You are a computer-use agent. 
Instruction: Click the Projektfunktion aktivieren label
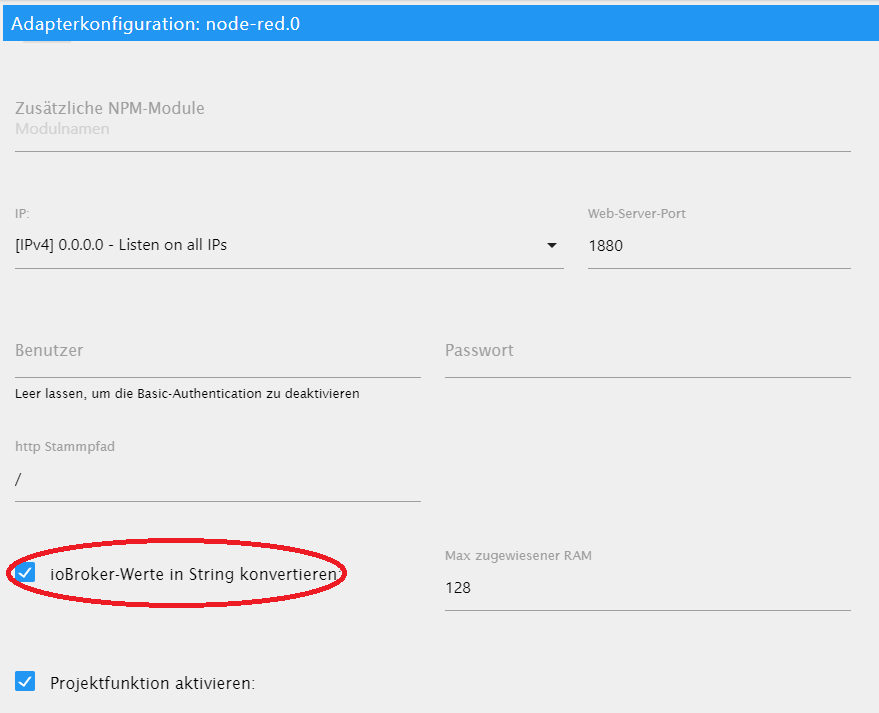point(152,683)
